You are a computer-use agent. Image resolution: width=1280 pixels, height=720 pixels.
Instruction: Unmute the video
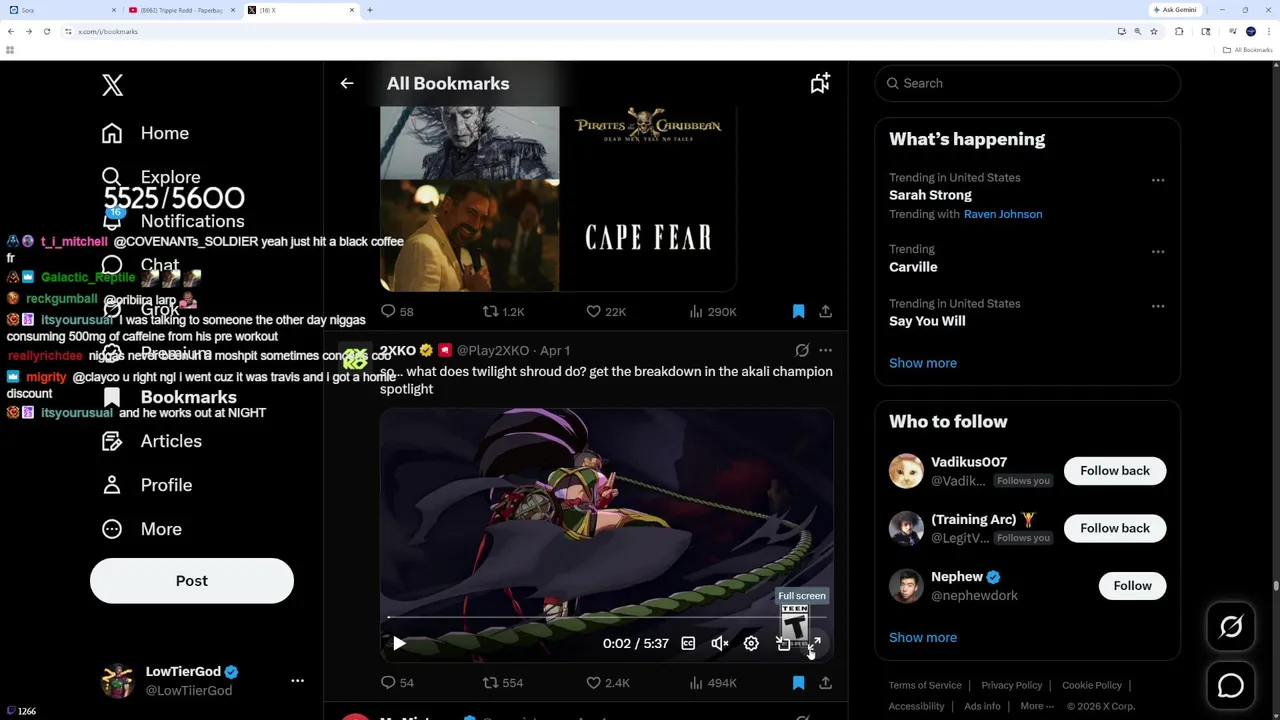(x=720, y=644)
